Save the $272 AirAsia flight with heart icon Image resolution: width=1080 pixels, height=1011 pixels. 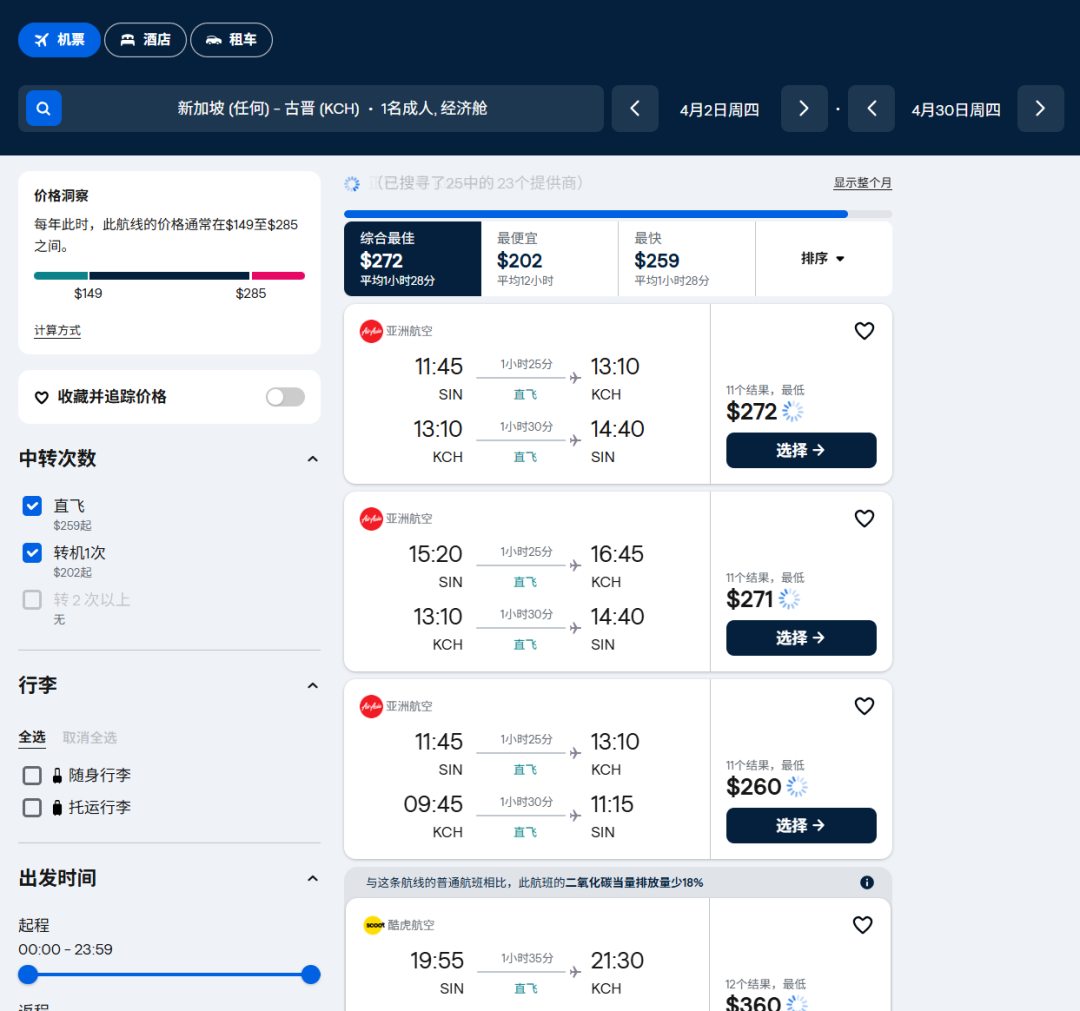click(x=864, y=331)
